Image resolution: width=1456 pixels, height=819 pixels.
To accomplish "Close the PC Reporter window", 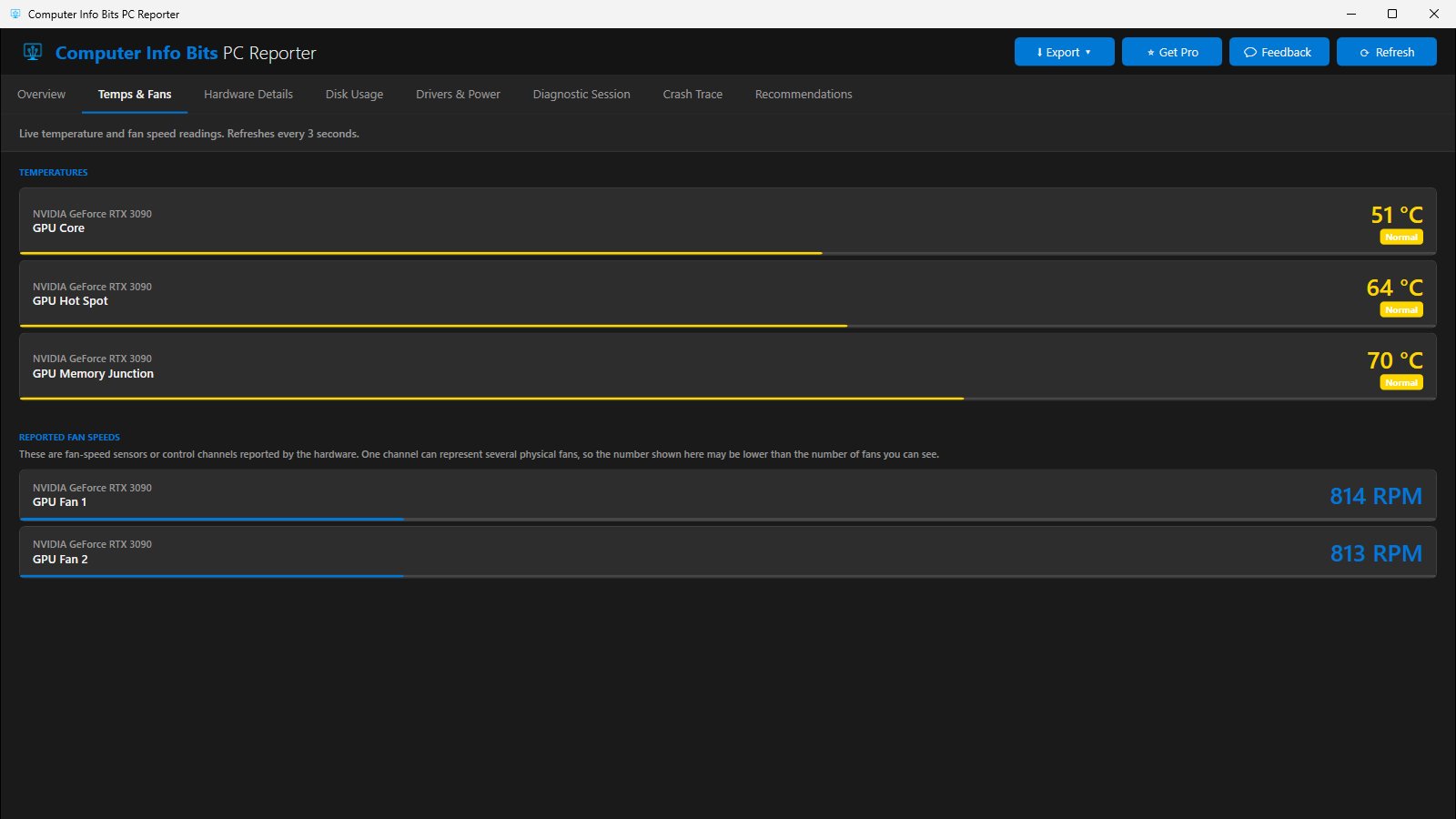I will (1434, 14).
